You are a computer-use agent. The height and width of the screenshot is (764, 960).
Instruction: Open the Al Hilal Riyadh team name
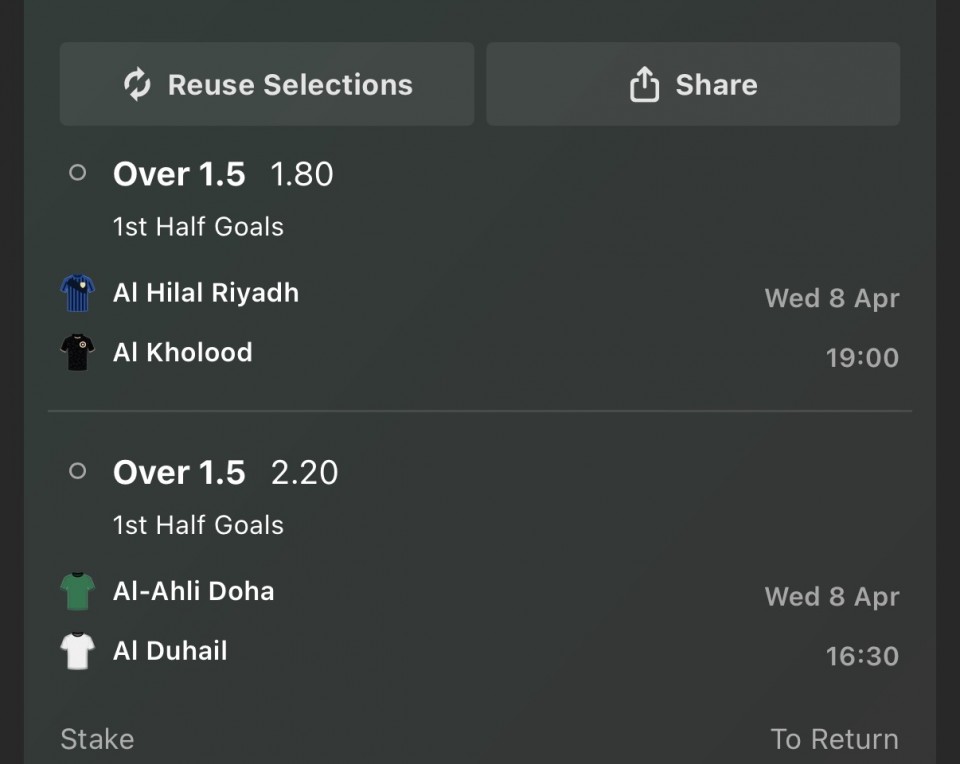[x=206, y=293]
